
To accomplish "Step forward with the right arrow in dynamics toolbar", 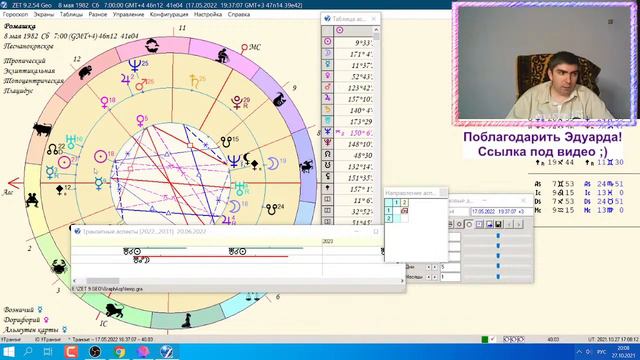I will click(x=519, y=224).
